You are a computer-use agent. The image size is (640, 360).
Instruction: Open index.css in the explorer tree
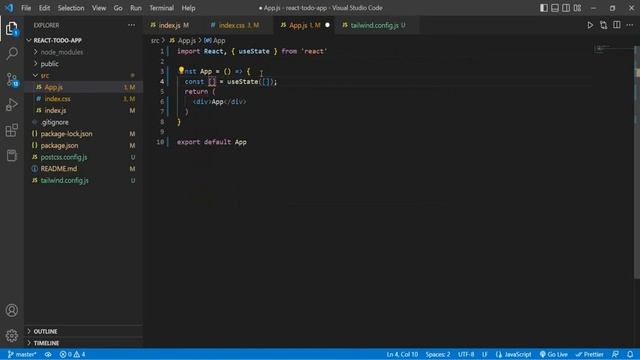(x=84, y=99)
